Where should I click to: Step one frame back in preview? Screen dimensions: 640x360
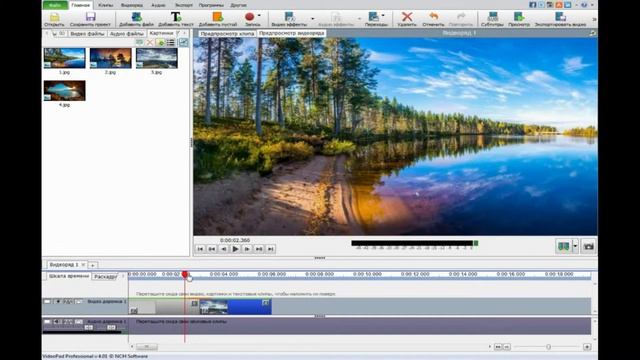pos(224,249)
